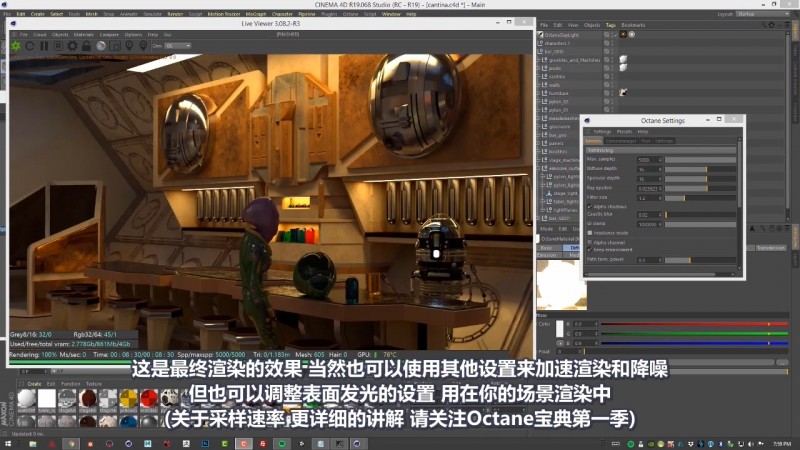This screenshot has width=800, height=450.
Task: Open the Render menu in Cinema 4D
Action: click(x=175, y=14)
